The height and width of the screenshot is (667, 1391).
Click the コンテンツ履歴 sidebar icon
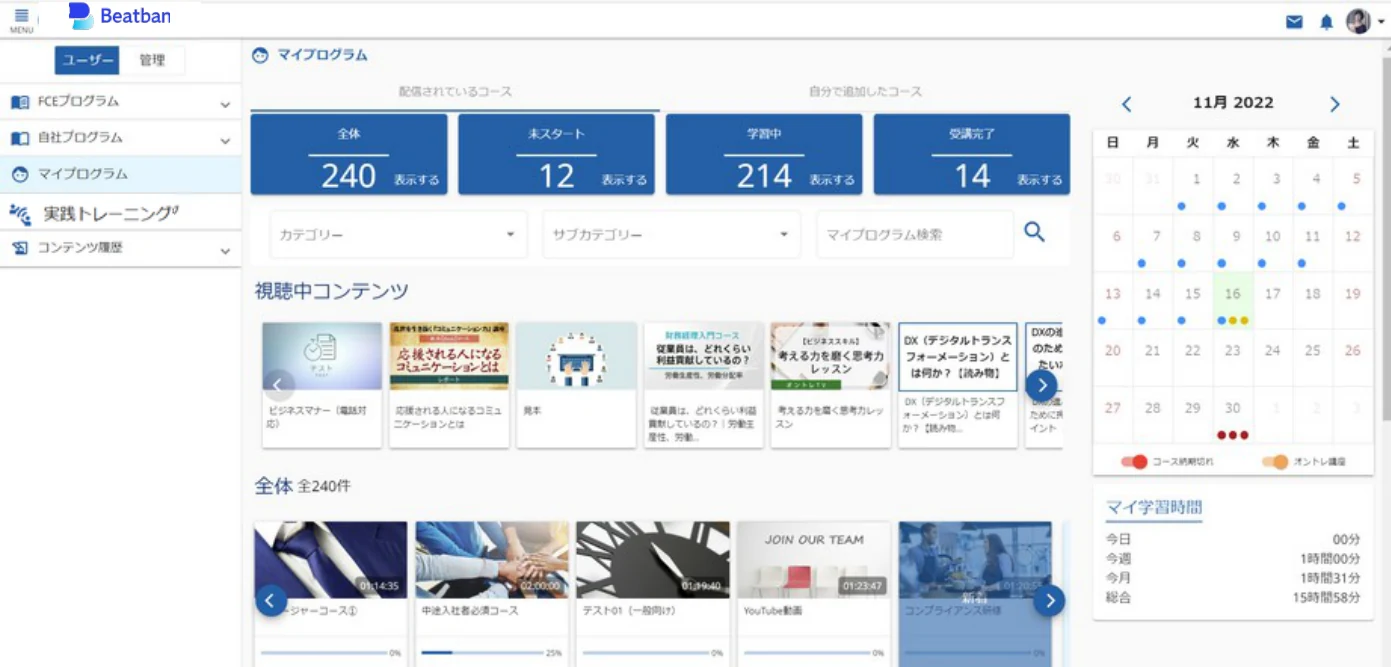click(20, 248)
